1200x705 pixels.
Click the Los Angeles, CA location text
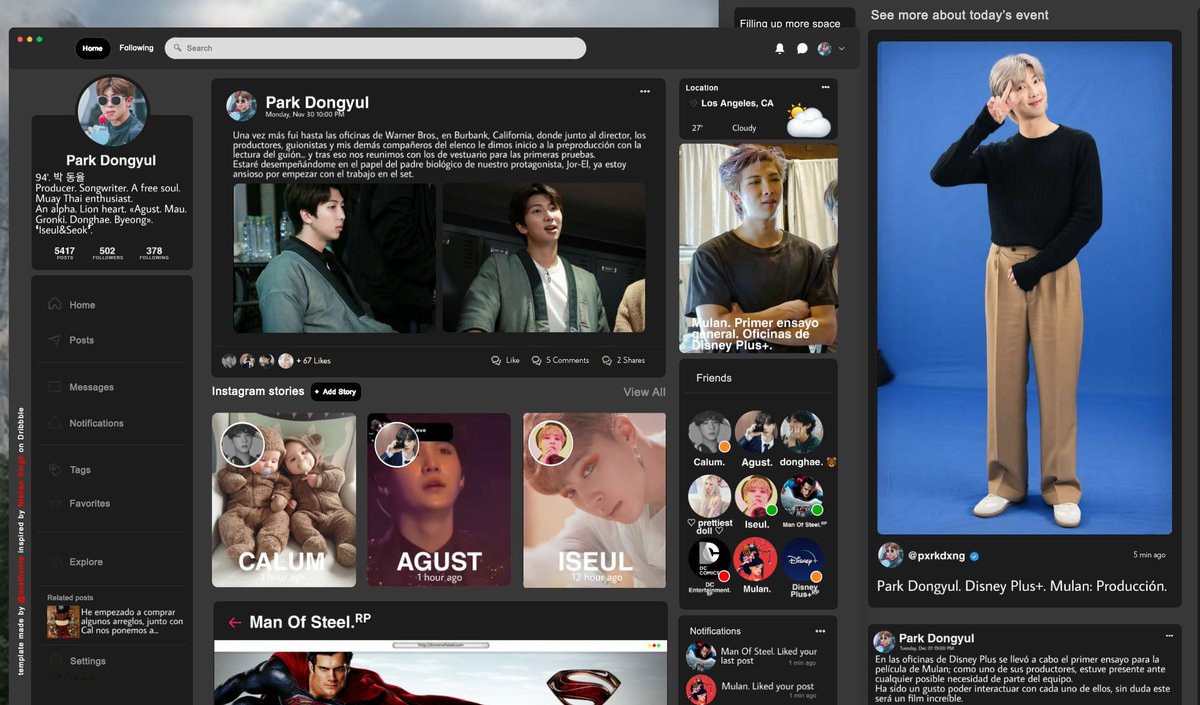click(x=737, y=103)
